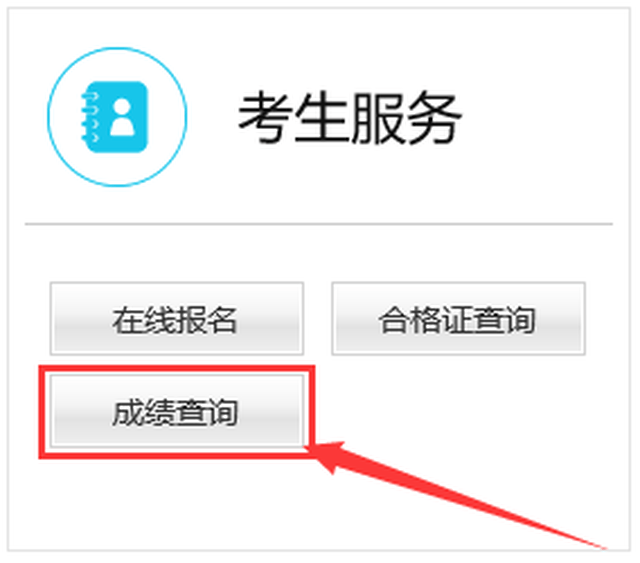Look up certificate with 合格证查询
Viewport: 640px width, 563px height.
click(x=458, y=318)
